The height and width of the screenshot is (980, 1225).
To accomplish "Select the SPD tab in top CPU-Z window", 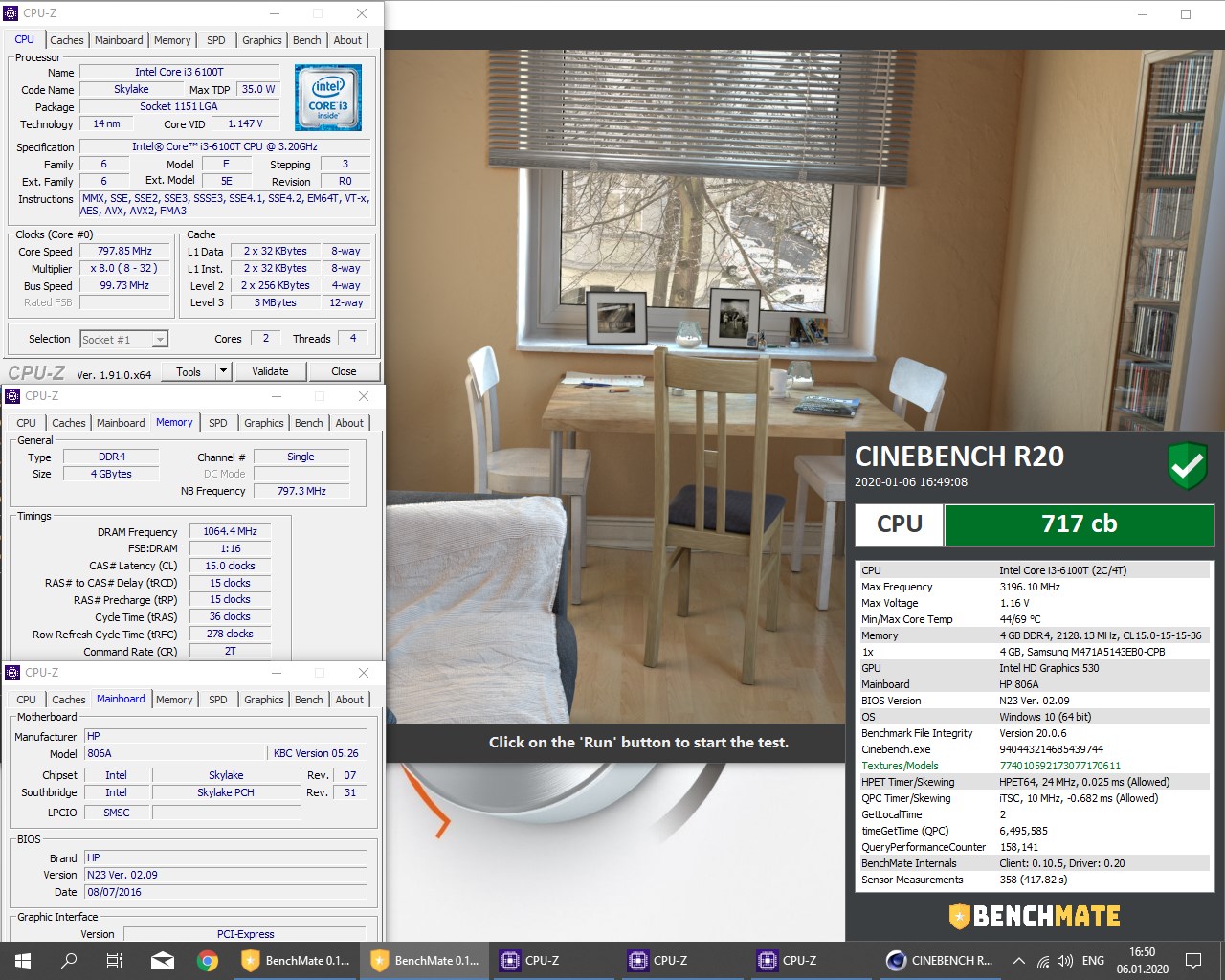I will [216, 40].
